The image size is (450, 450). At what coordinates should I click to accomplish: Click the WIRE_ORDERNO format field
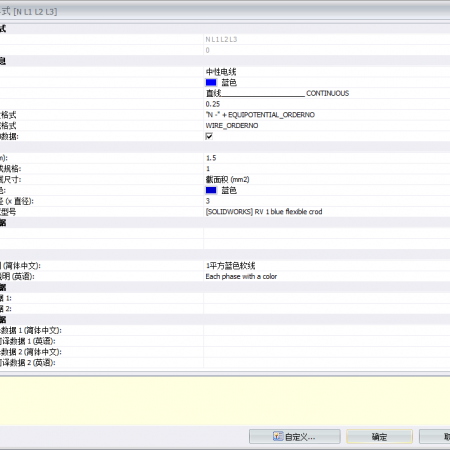click(x=327, y=125)
